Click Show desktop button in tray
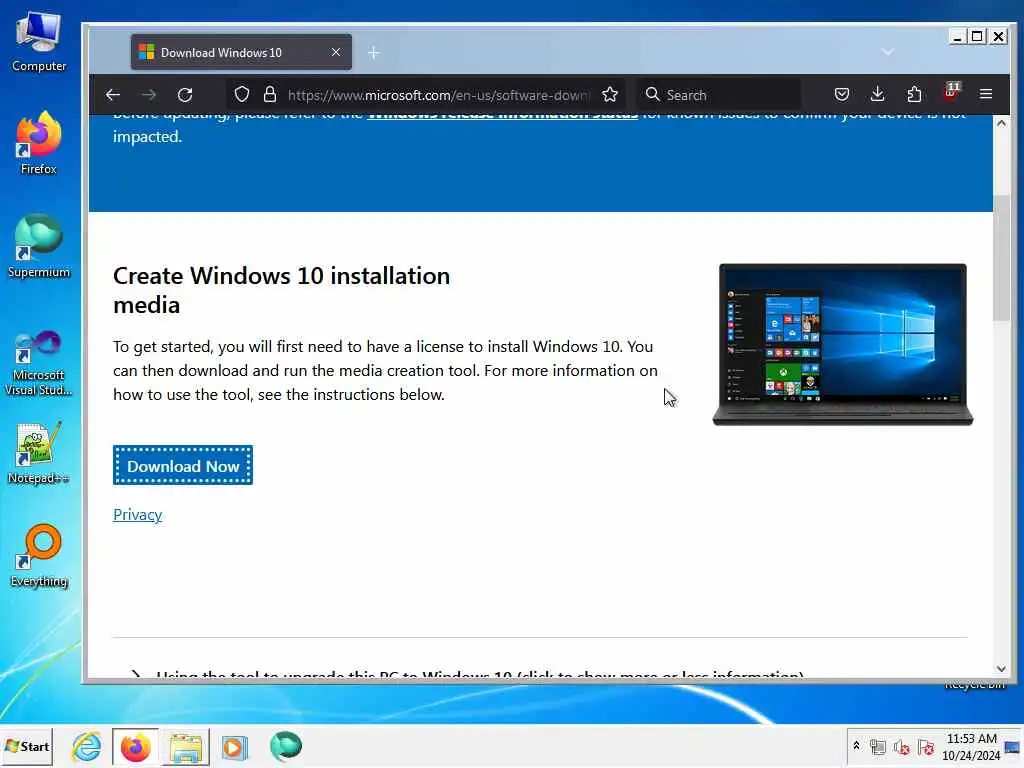 pos(1013,746)
